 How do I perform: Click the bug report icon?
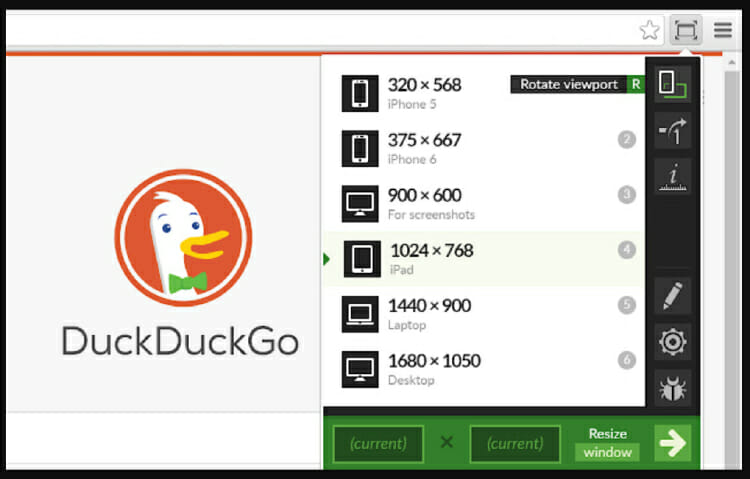pyautogui.click(x=673, y=388)
